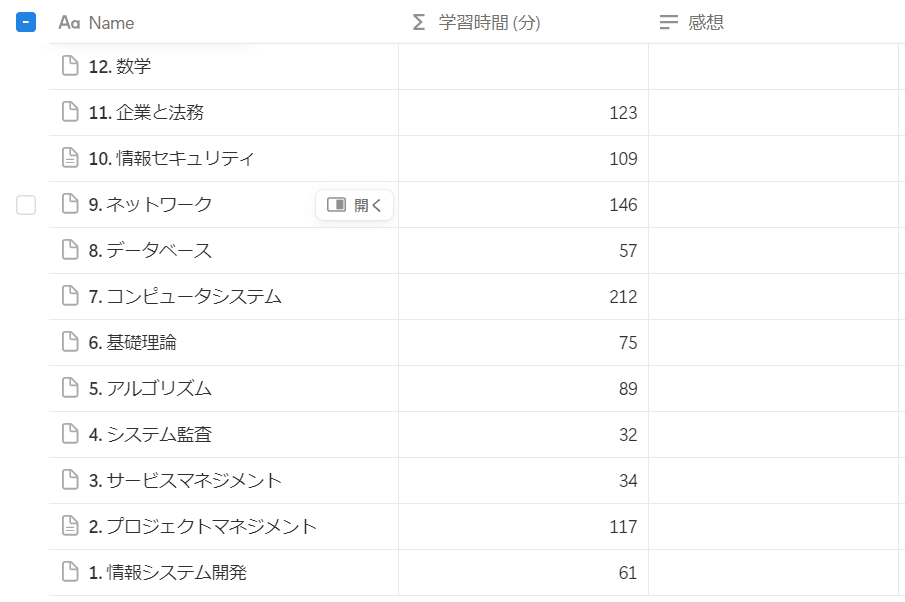905x602 pixels.
Task: Click the document icon beside 2. プロジェクトマネジメント
Action: (70, 527)
